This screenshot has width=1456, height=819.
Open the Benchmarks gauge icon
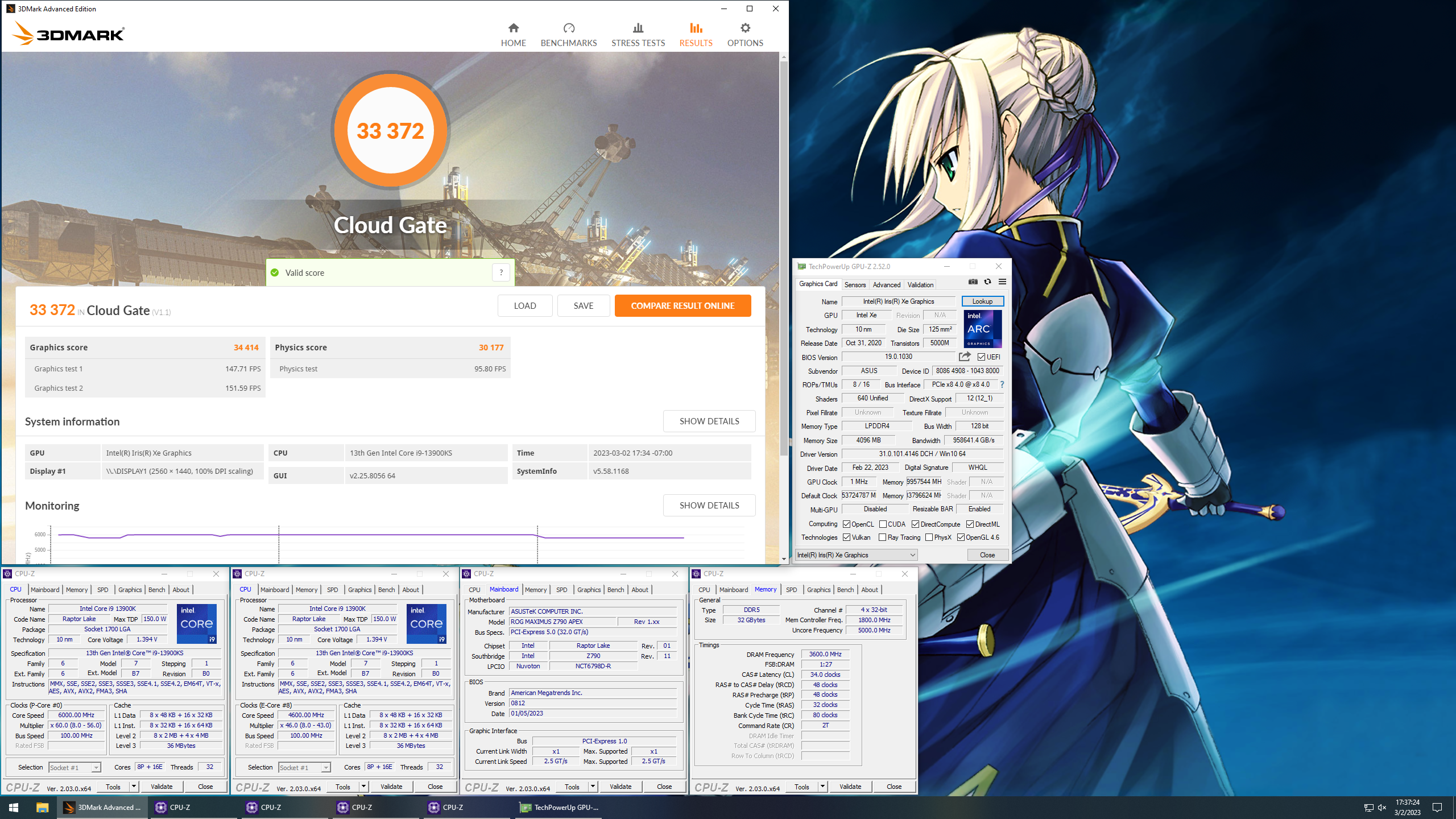click(569, 28)
